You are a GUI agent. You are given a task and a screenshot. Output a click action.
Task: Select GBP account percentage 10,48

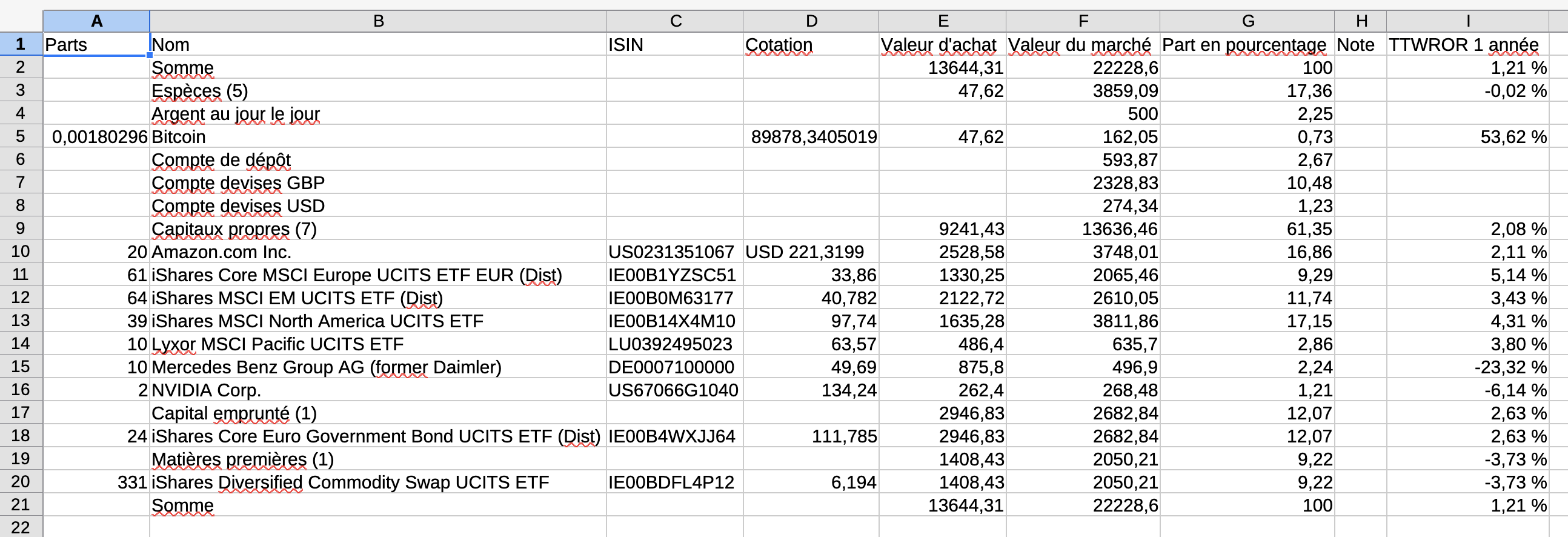coord(1248,182)
